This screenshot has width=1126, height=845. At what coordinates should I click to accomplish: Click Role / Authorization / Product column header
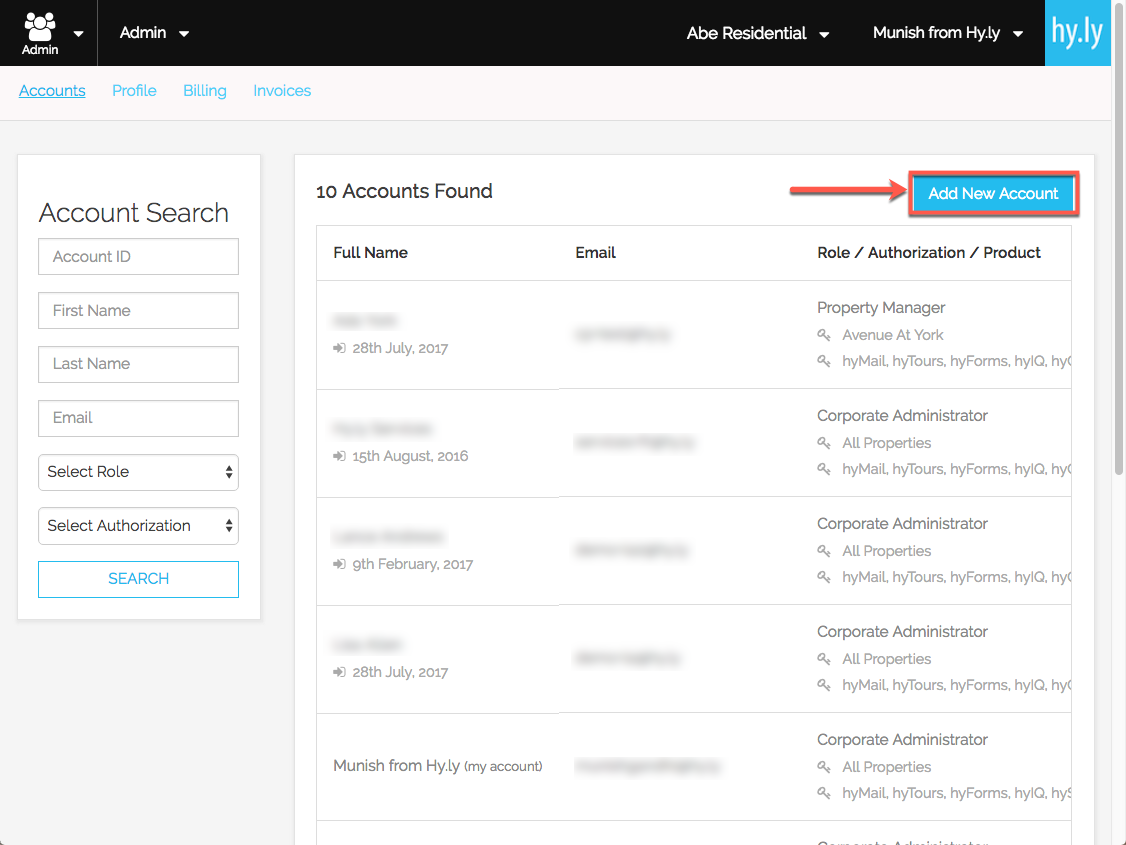coord(929,253)
